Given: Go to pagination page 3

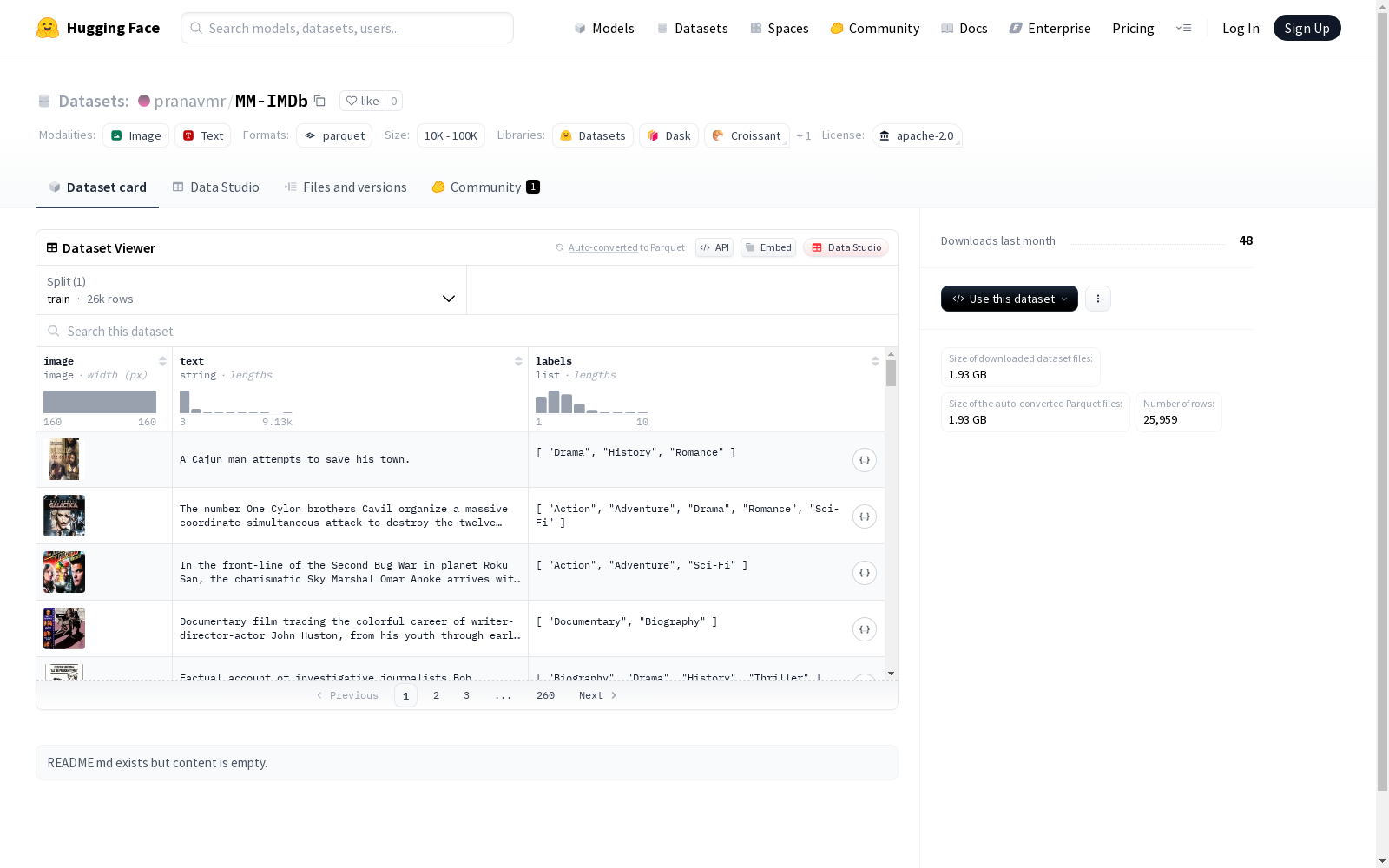Looking at the screenshot, I should [x=466, y=695].
